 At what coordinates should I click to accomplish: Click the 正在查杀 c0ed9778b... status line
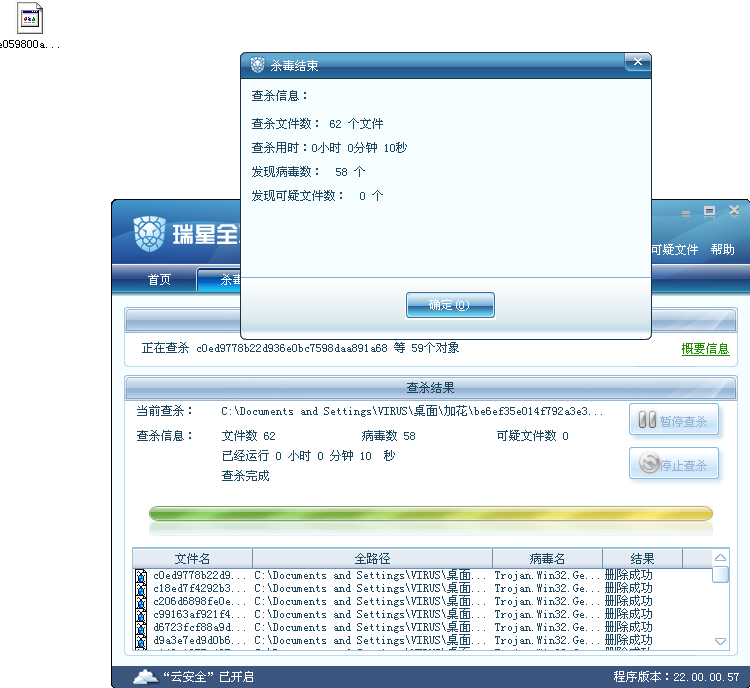300,348
